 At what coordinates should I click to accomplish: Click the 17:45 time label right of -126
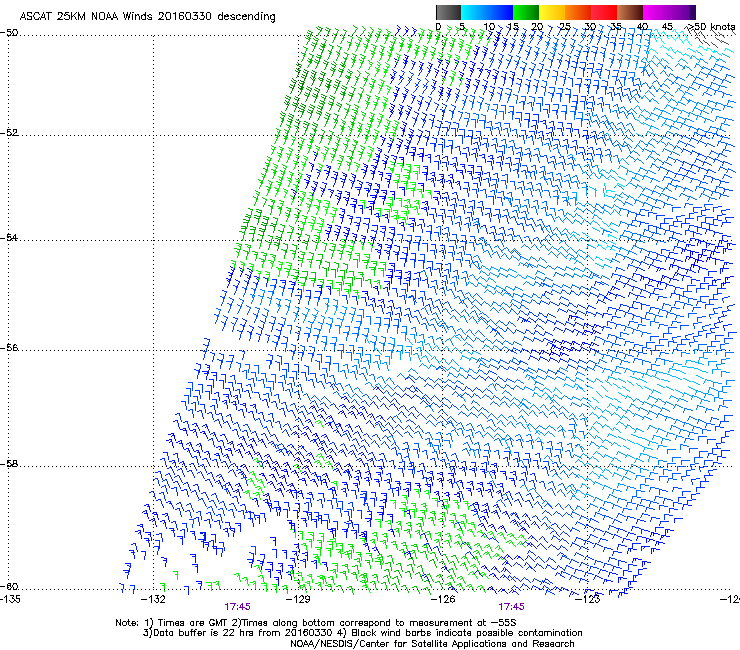(x=512, y=607)
